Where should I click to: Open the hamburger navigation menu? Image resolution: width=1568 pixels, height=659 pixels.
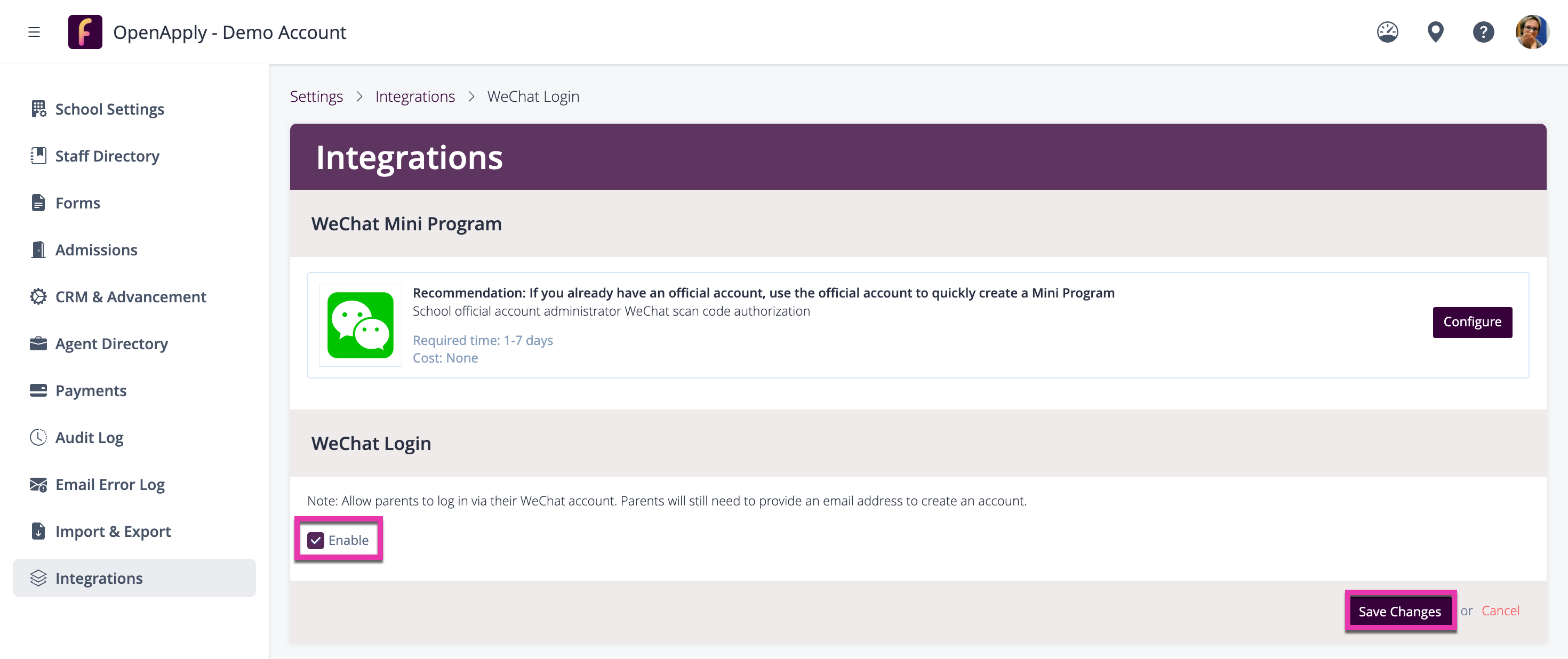point(34,32)
